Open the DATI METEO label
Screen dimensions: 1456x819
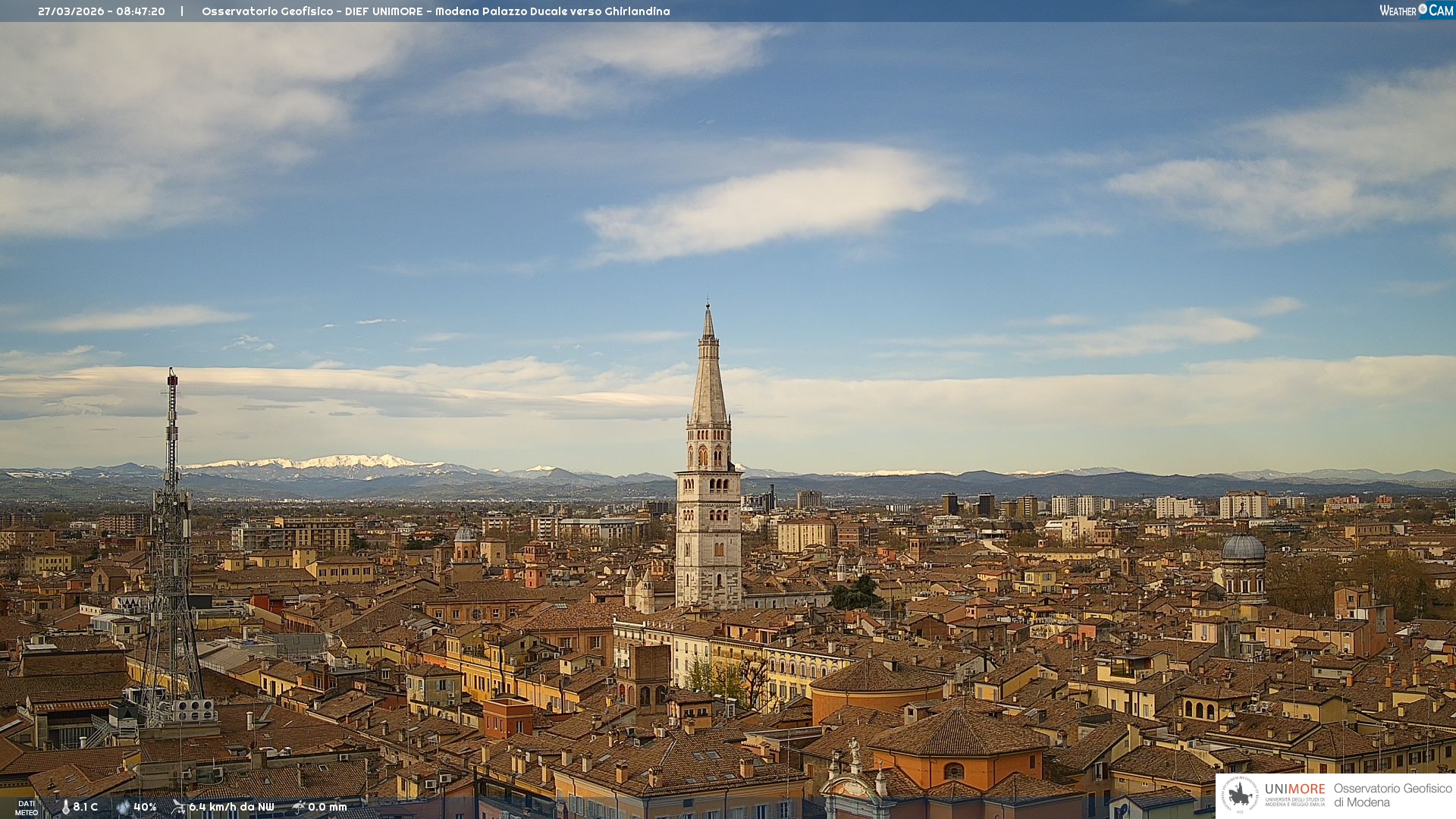[x=27, y=808]
